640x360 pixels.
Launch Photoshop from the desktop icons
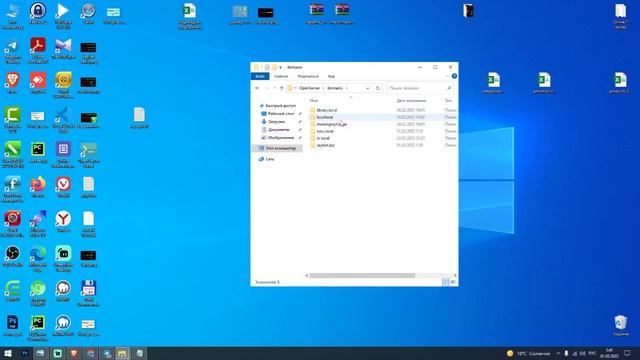click(12, 325)
